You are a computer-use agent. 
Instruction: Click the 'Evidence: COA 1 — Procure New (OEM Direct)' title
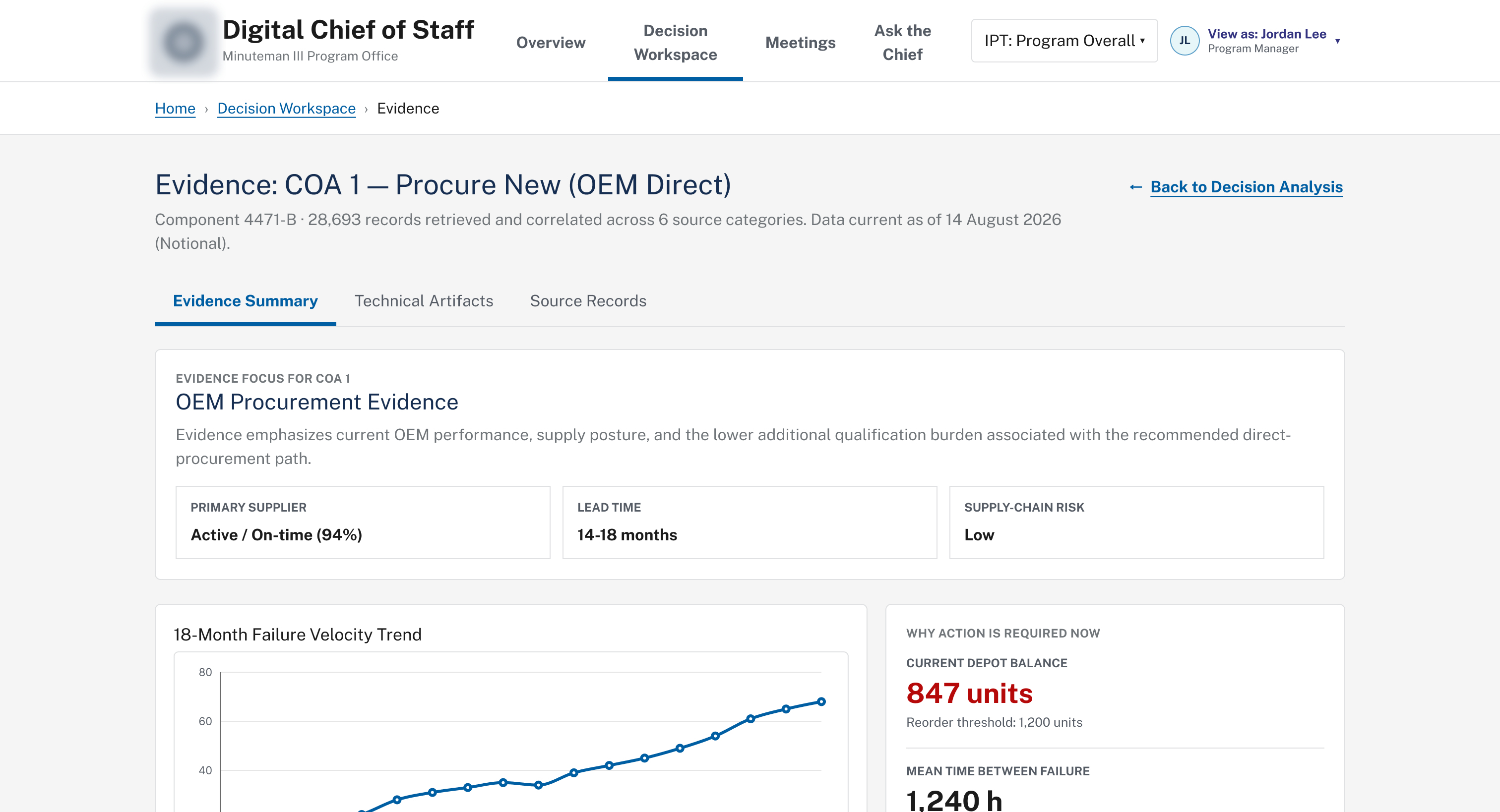point(442,185)
